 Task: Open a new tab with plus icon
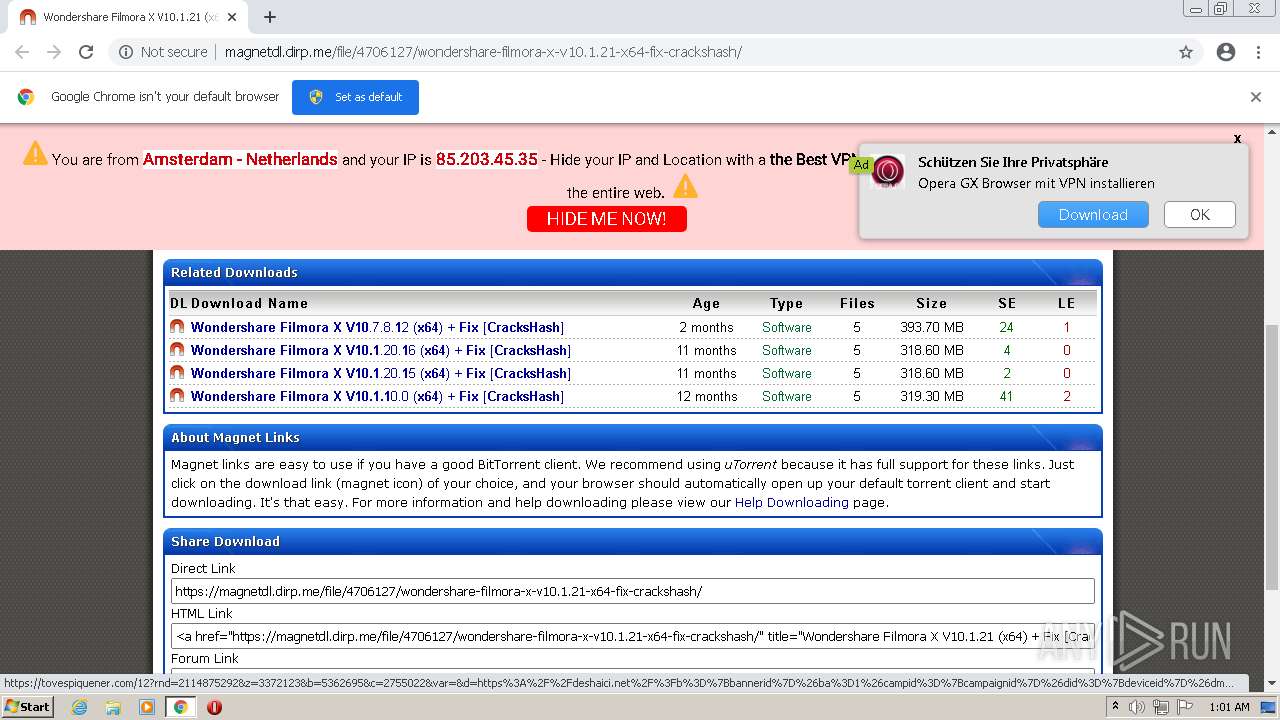pyautogui.click(x=270, y=17)
